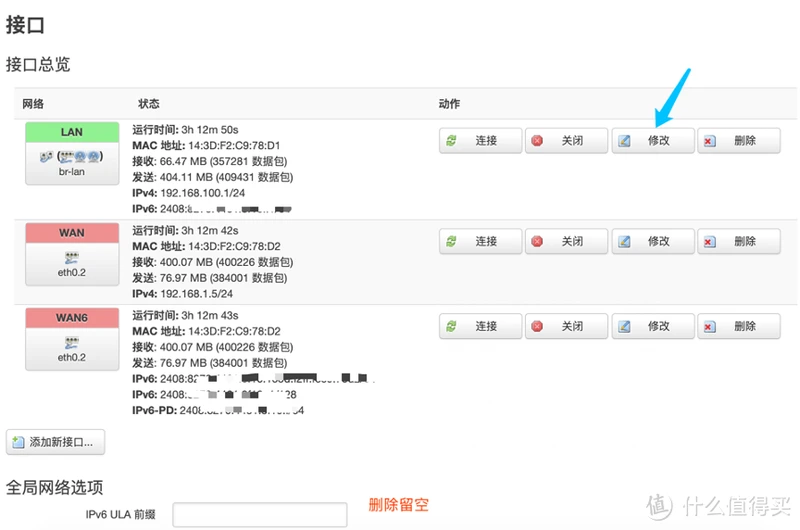
Task: Focus the IPv6 ULA 前缀 input field
Action: 260,515
